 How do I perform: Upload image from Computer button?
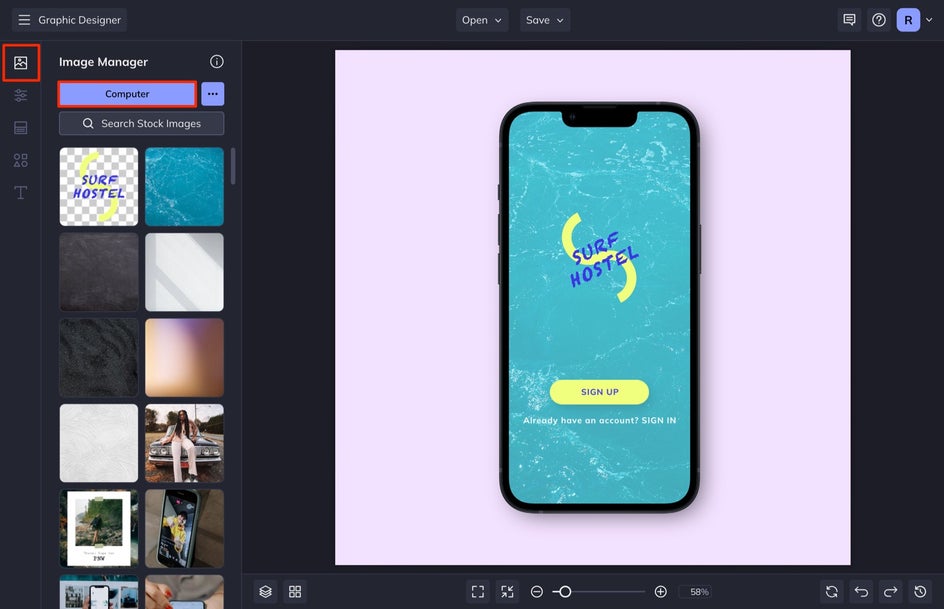point(127,94)
